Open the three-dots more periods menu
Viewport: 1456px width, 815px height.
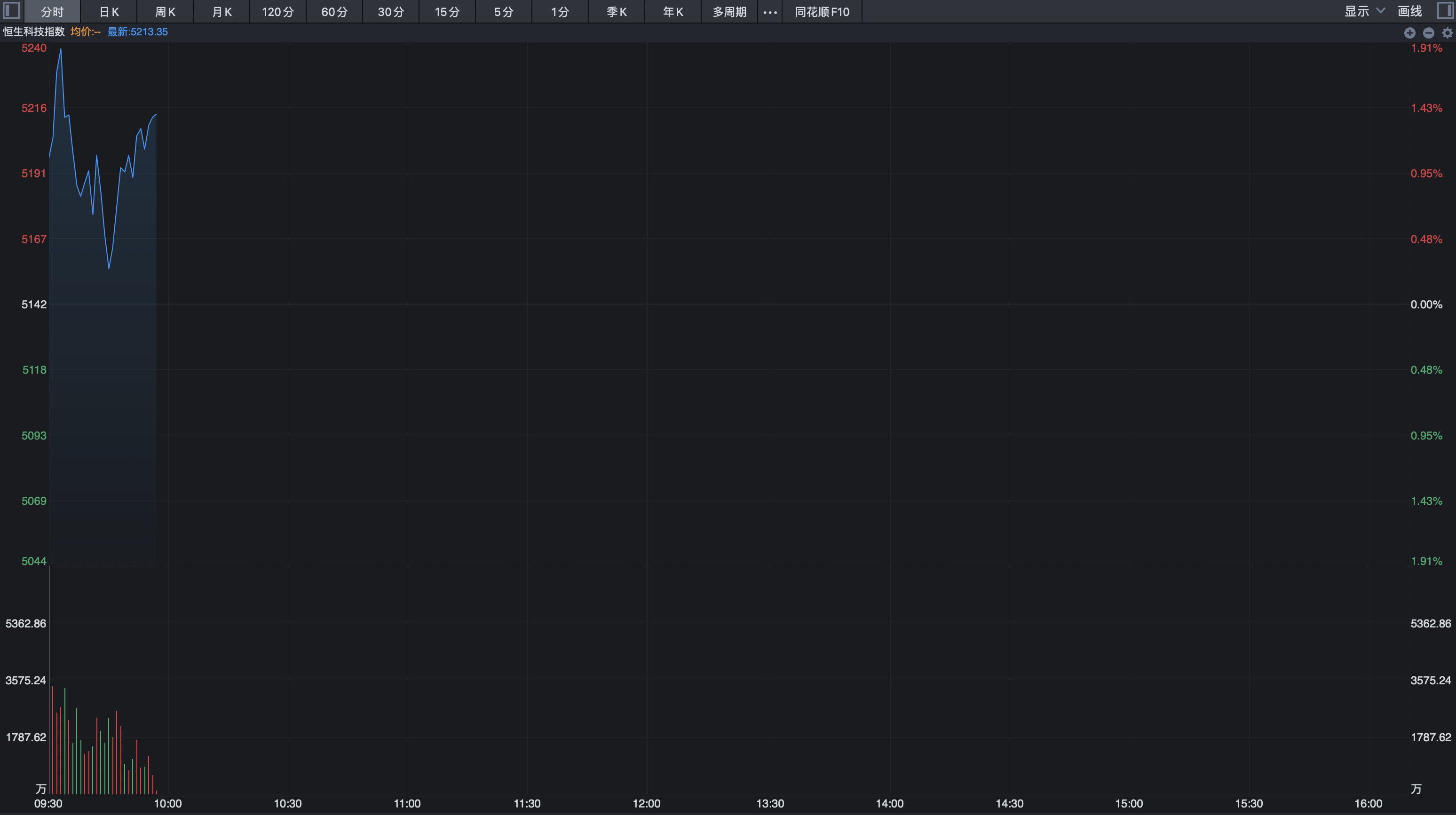[x=770, y=12]
